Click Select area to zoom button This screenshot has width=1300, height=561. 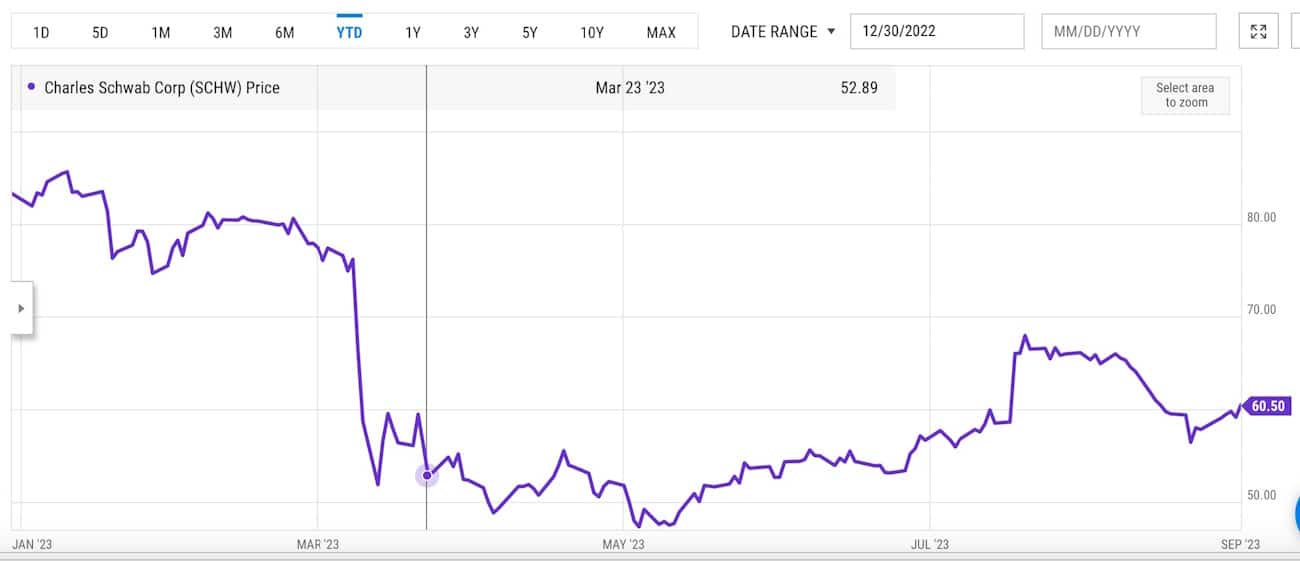1185,95
